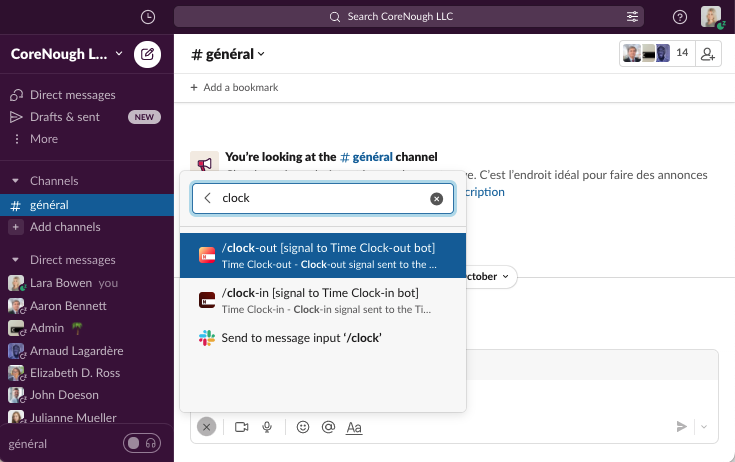Click the NEW badge on Drafts
Image resolution: width=735 pixels, height=462 pixels.
point(144,117)
